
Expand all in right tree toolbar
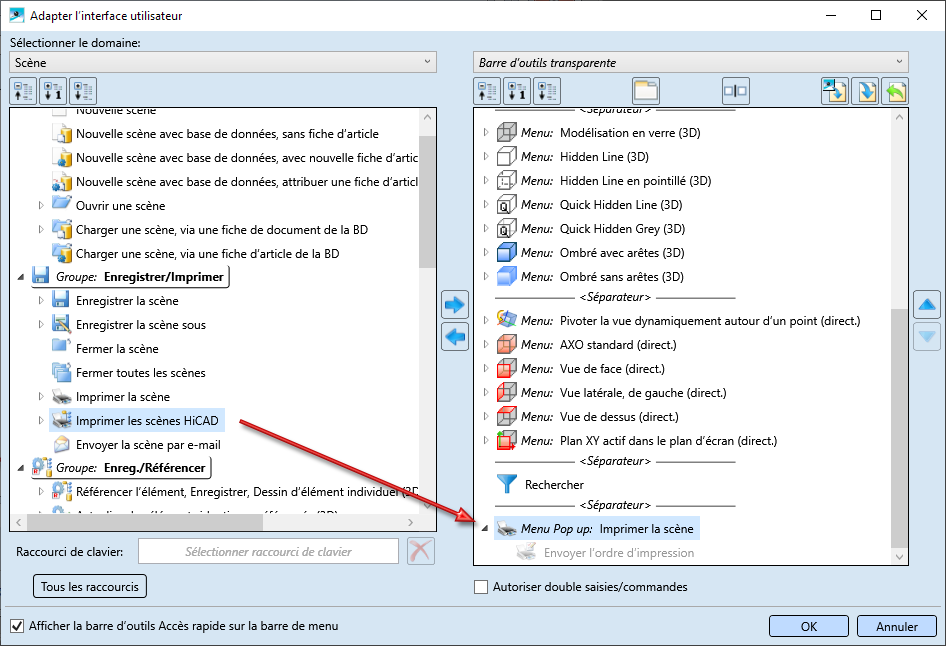coord(547,92)
